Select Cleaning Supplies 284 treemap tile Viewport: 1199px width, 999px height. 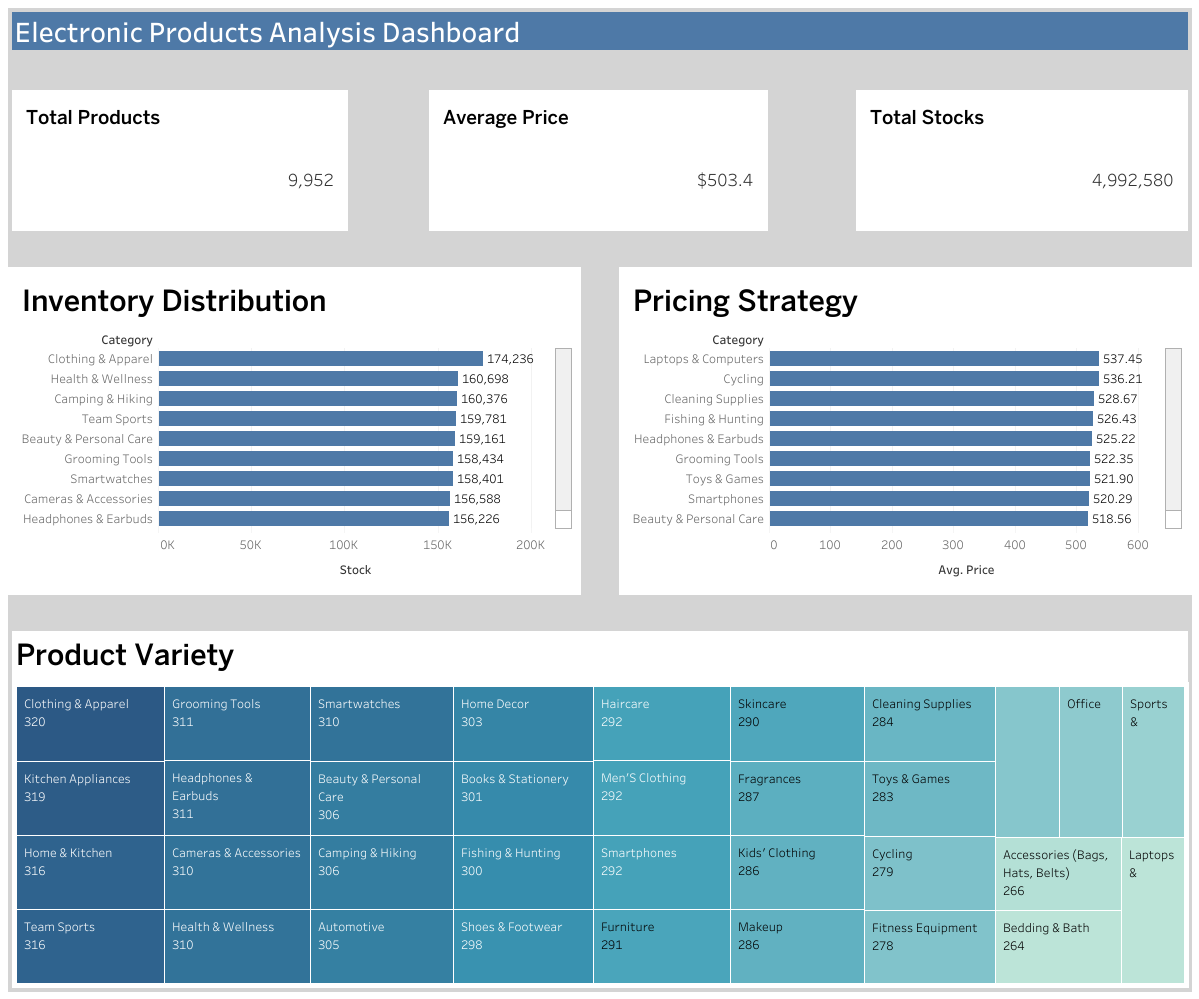click(930, 724)
